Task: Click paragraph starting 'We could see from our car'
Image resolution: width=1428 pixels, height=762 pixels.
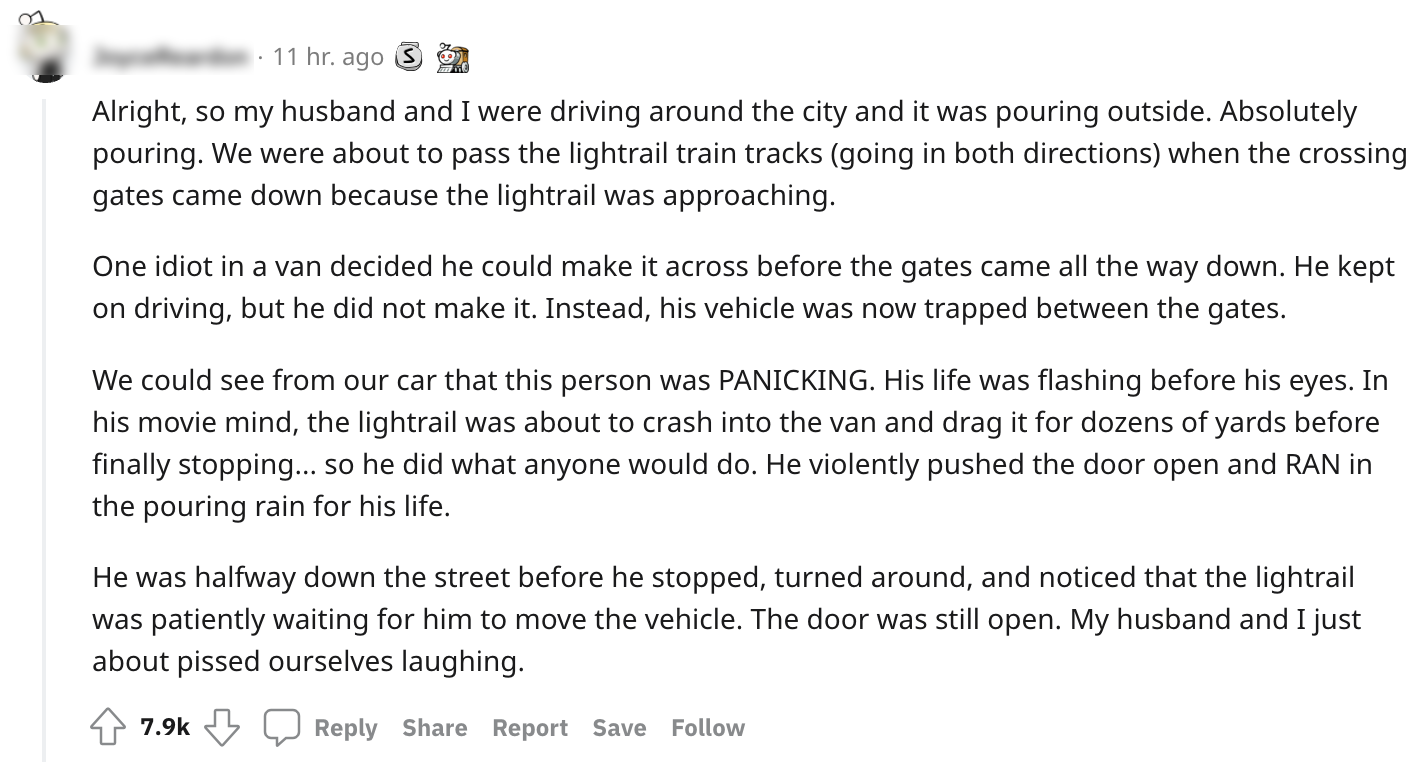Action: pos(700,443)
